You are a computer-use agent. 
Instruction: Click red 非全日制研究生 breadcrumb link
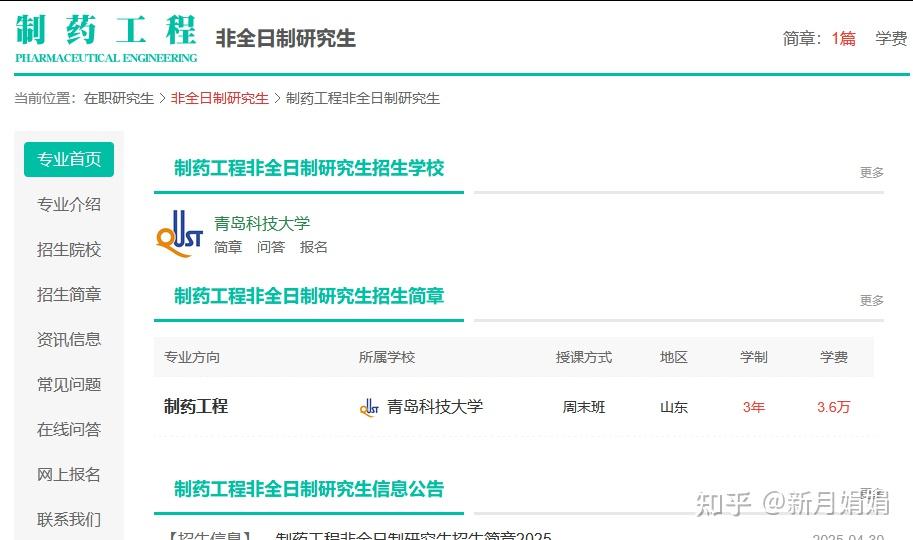click(x=220, y=98)
